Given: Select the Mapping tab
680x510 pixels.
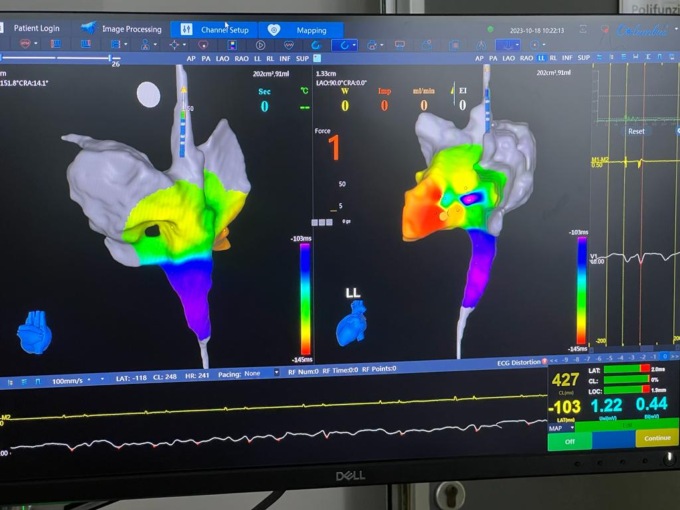Looking at the screenshot, I should coord(301,30).
